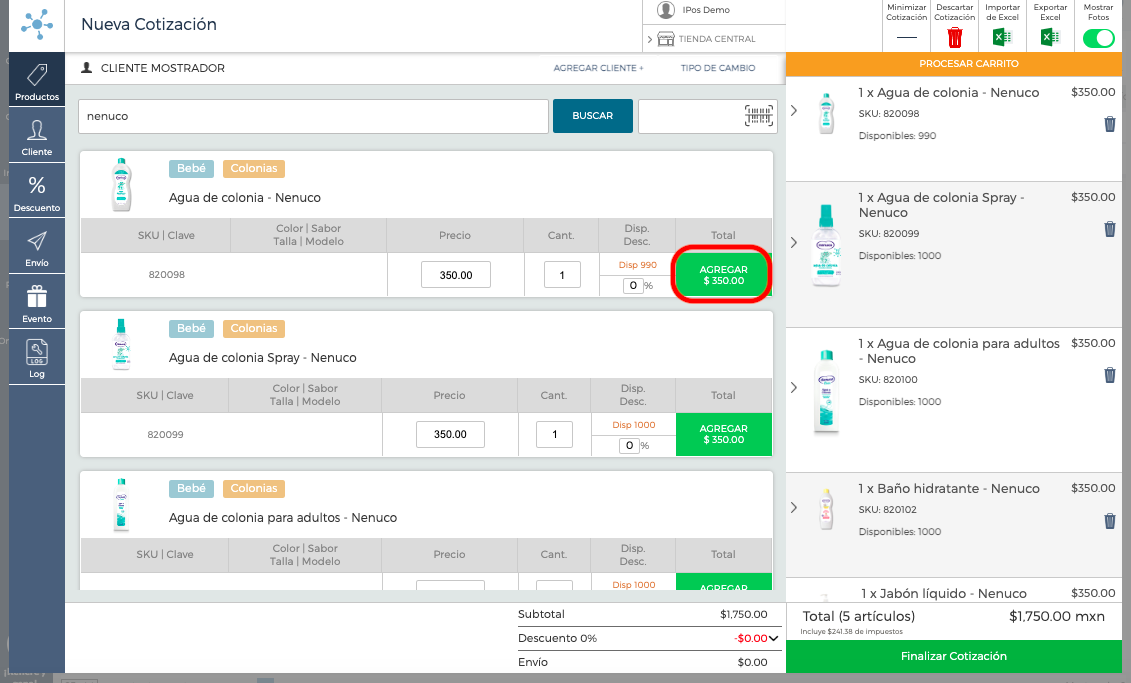Viewport: 1131px width, 683px height.
Task: Click the Tienda Central store icon
Action: click(x=666, y=38)
